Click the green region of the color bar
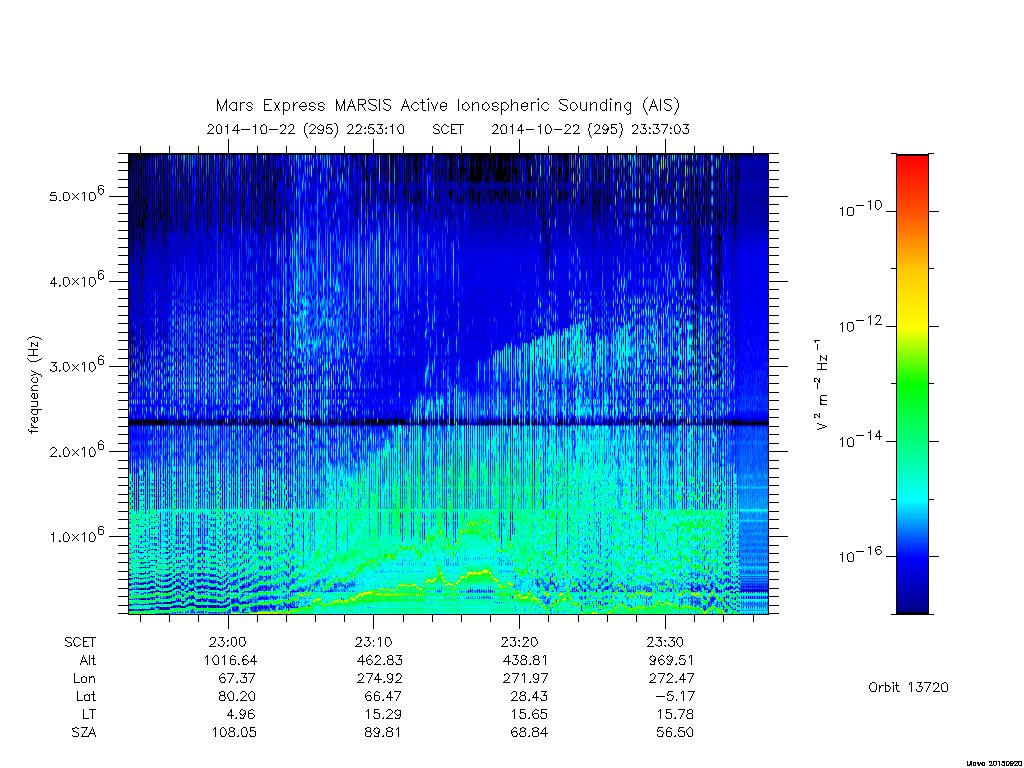Viewport: 1024px width, 768px height. point(912,389)
